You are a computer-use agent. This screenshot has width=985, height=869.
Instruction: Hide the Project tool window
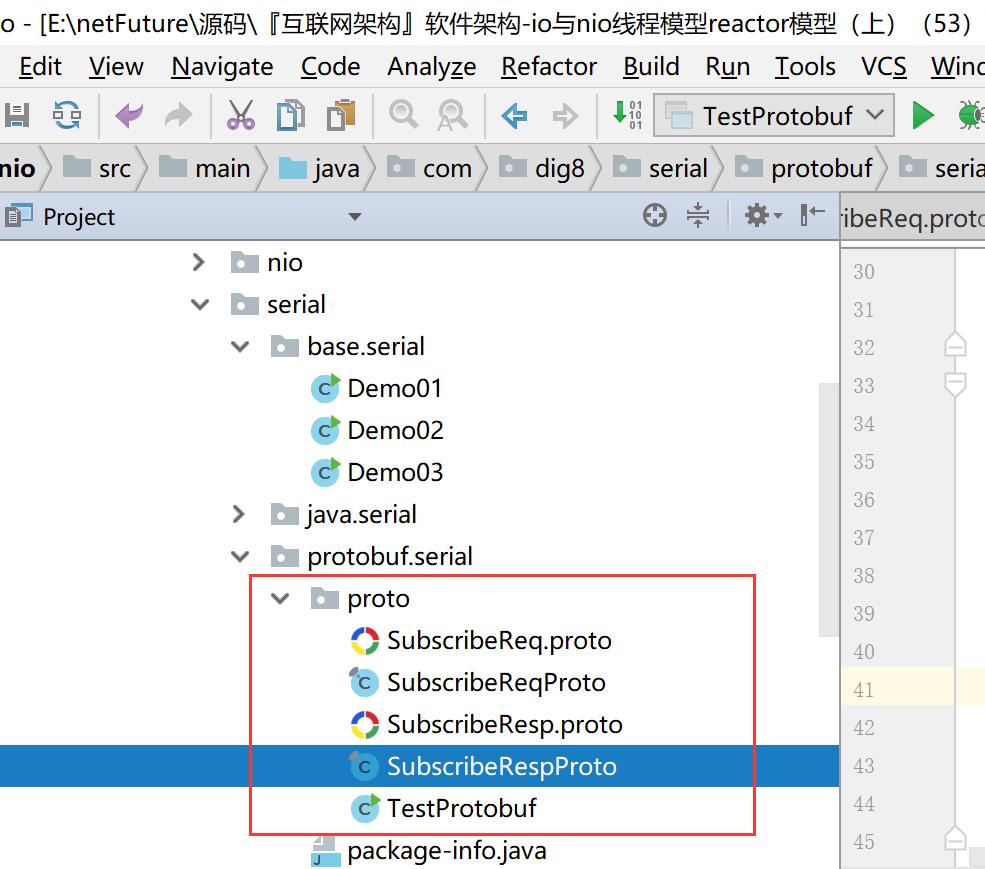(x=812, y=215)
